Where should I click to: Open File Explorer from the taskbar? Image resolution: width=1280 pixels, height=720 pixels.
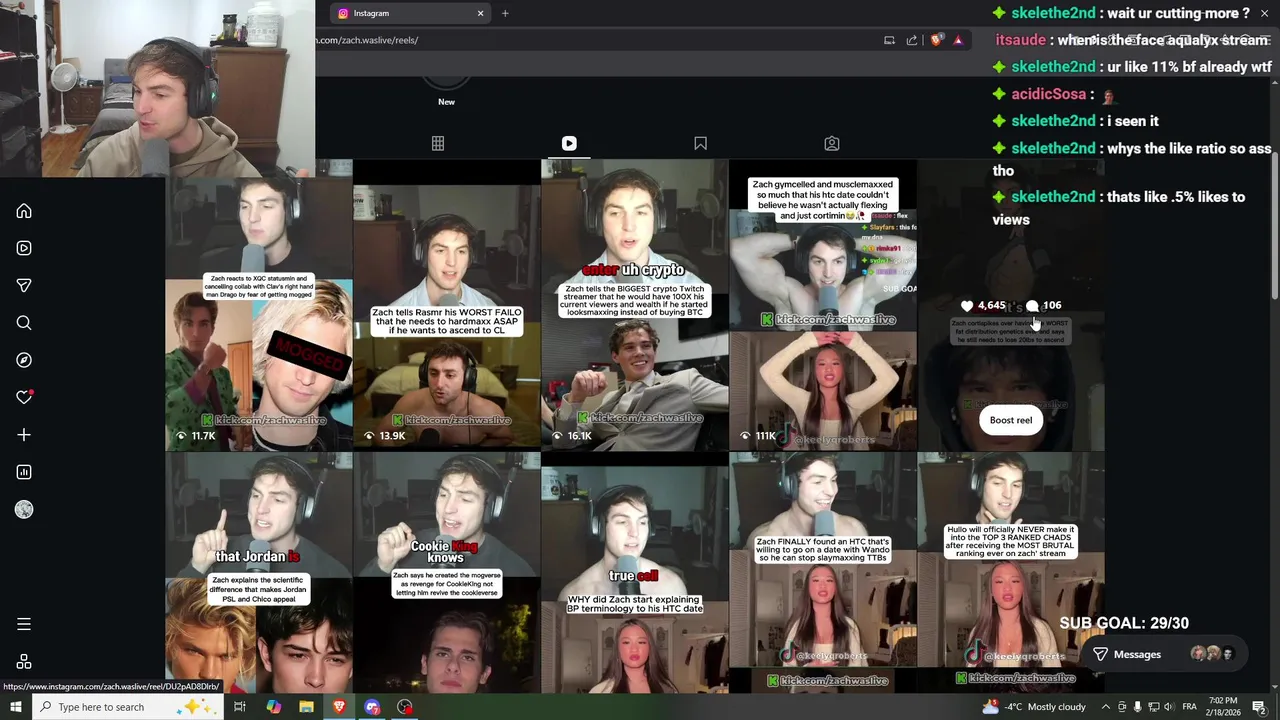click(x=306, y=707)
